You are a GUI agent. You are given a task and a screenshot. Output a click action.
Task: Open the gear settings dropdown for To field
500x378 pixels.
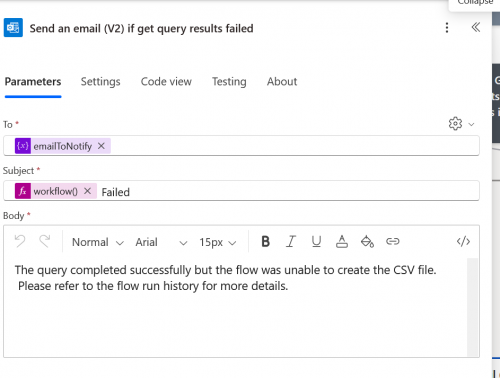[461, 124]
